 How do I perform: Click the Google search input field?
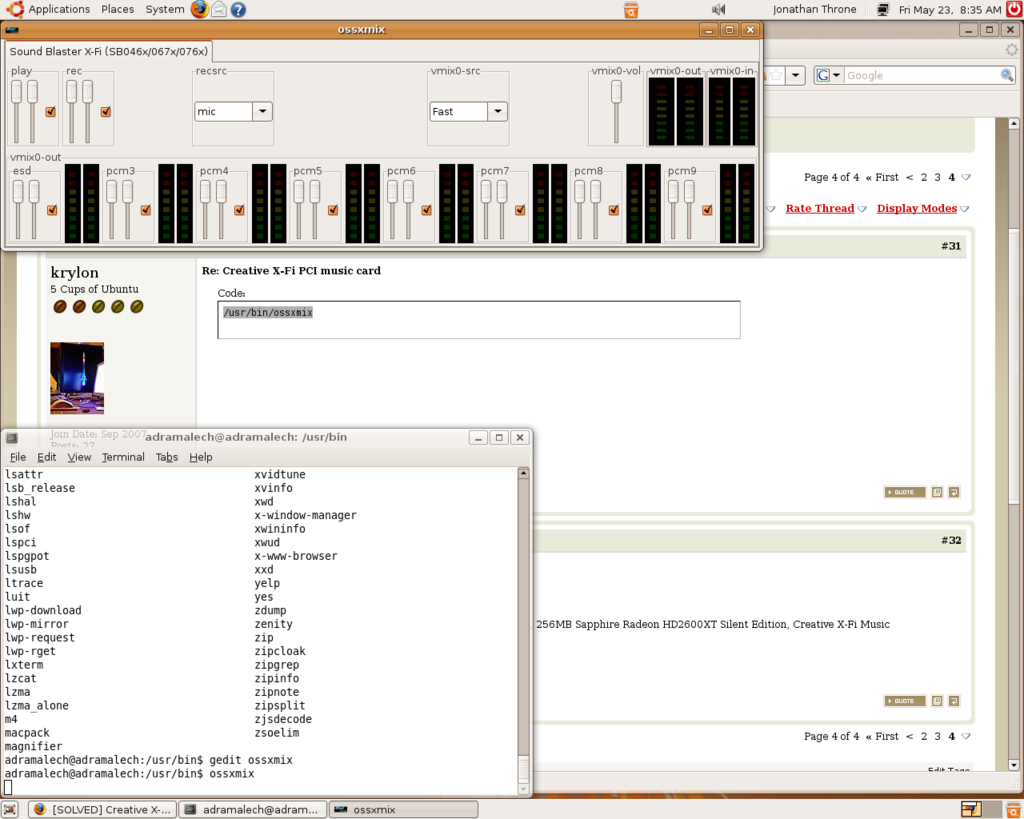click(x=922, y=75)
